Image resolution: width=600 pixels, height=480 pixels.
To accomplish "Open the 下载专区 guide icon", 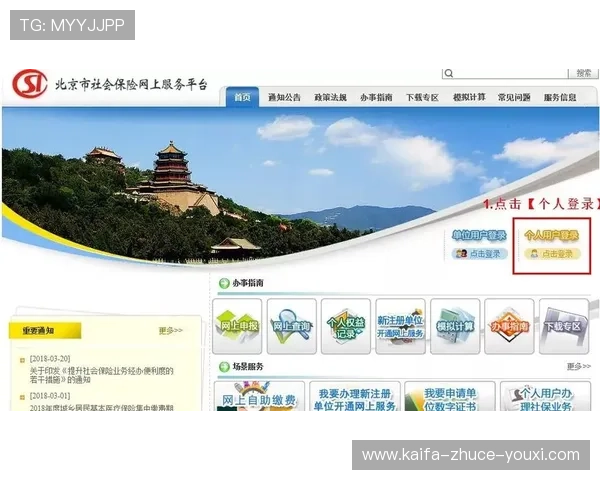I will click(x=564, y=327).
